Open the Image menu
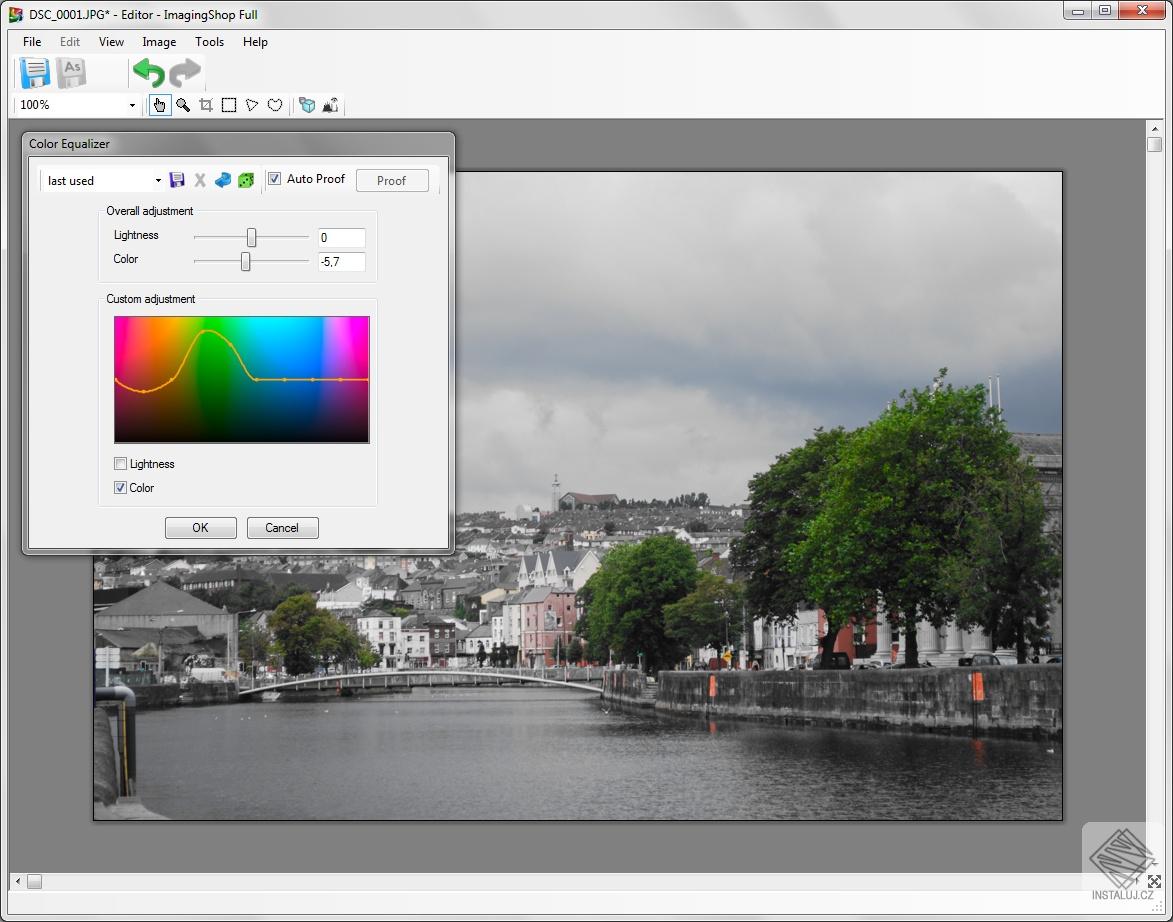 click(158, 42)
